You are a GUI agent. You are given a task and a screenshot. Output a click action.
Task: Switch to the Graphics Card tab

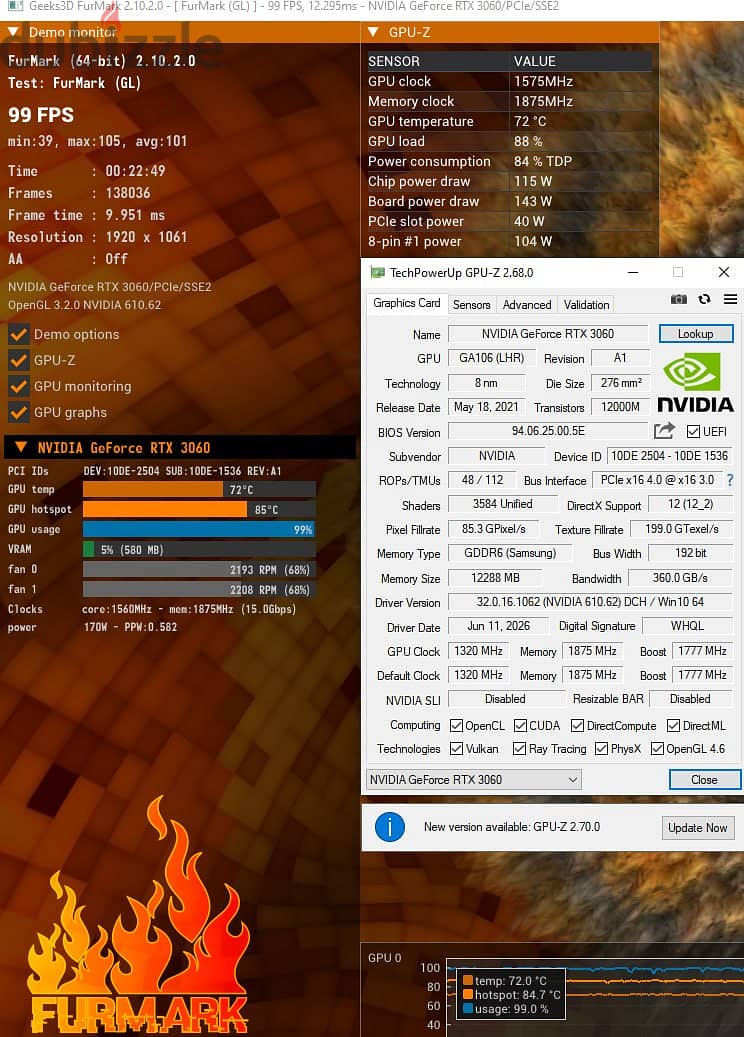[x=406, y=303]
